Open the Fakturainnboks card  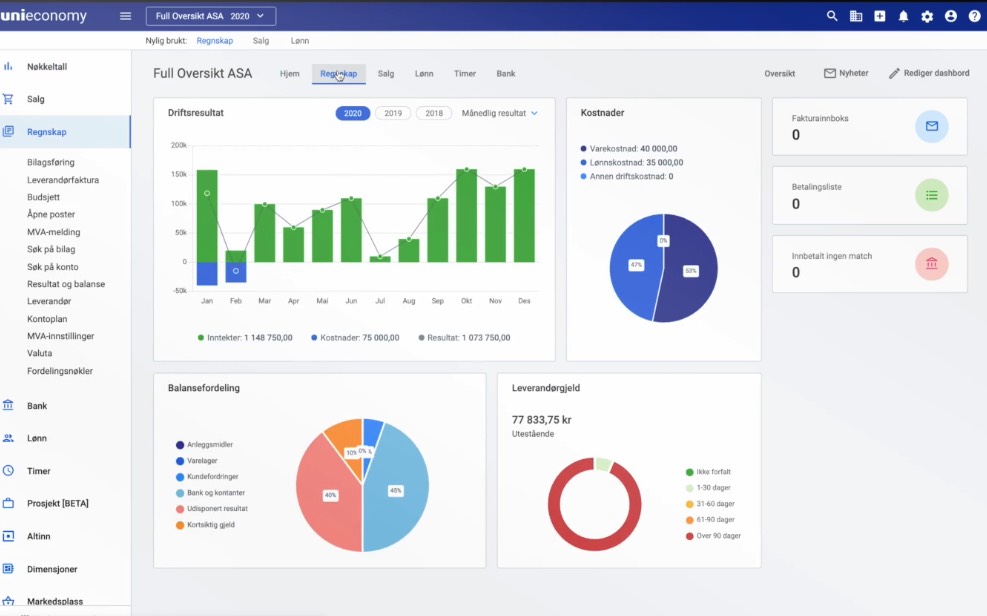(869, 126)
